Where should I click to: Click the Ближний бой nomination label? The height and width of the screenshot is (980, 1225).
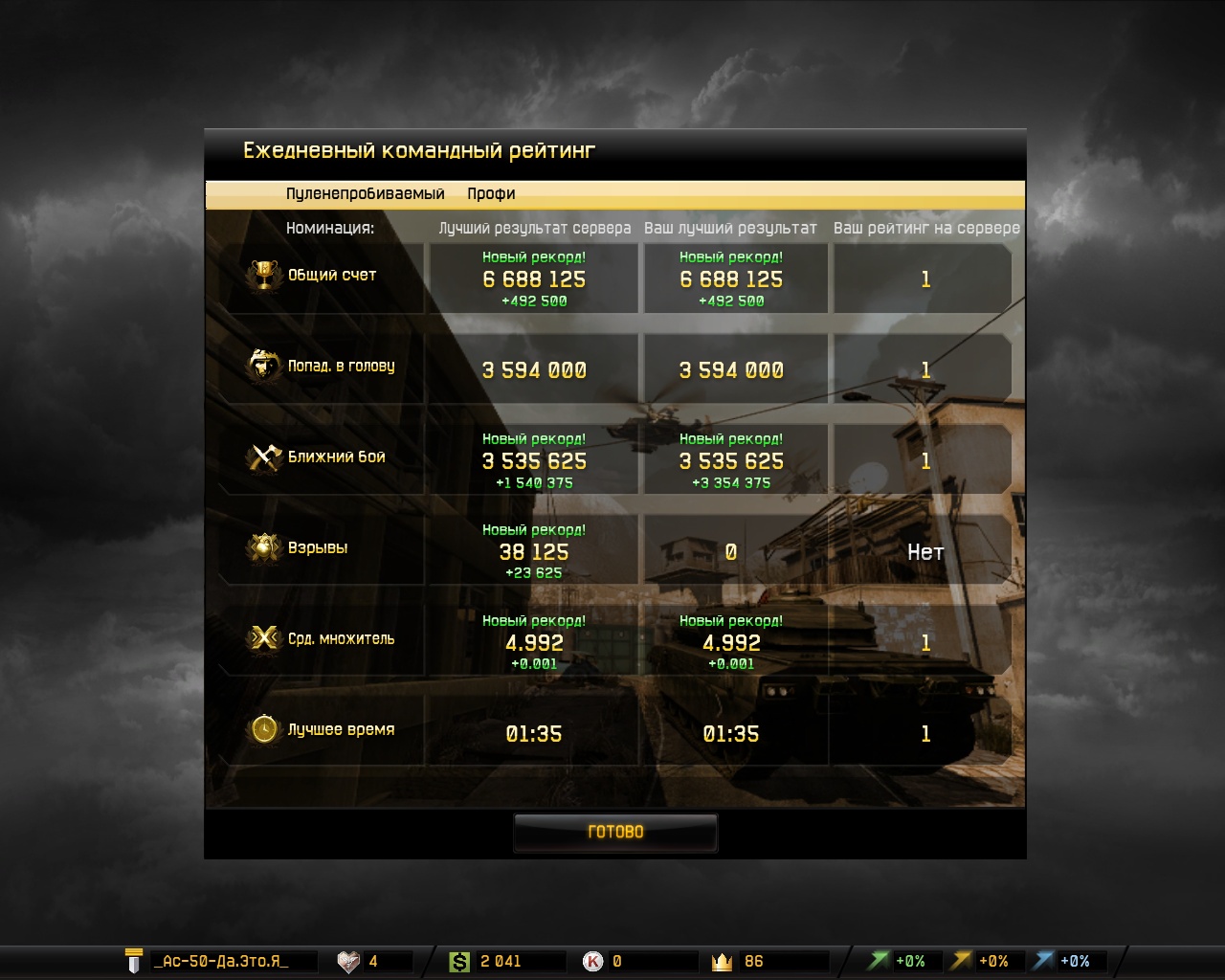pyautogui.click(x=337, y=457)
